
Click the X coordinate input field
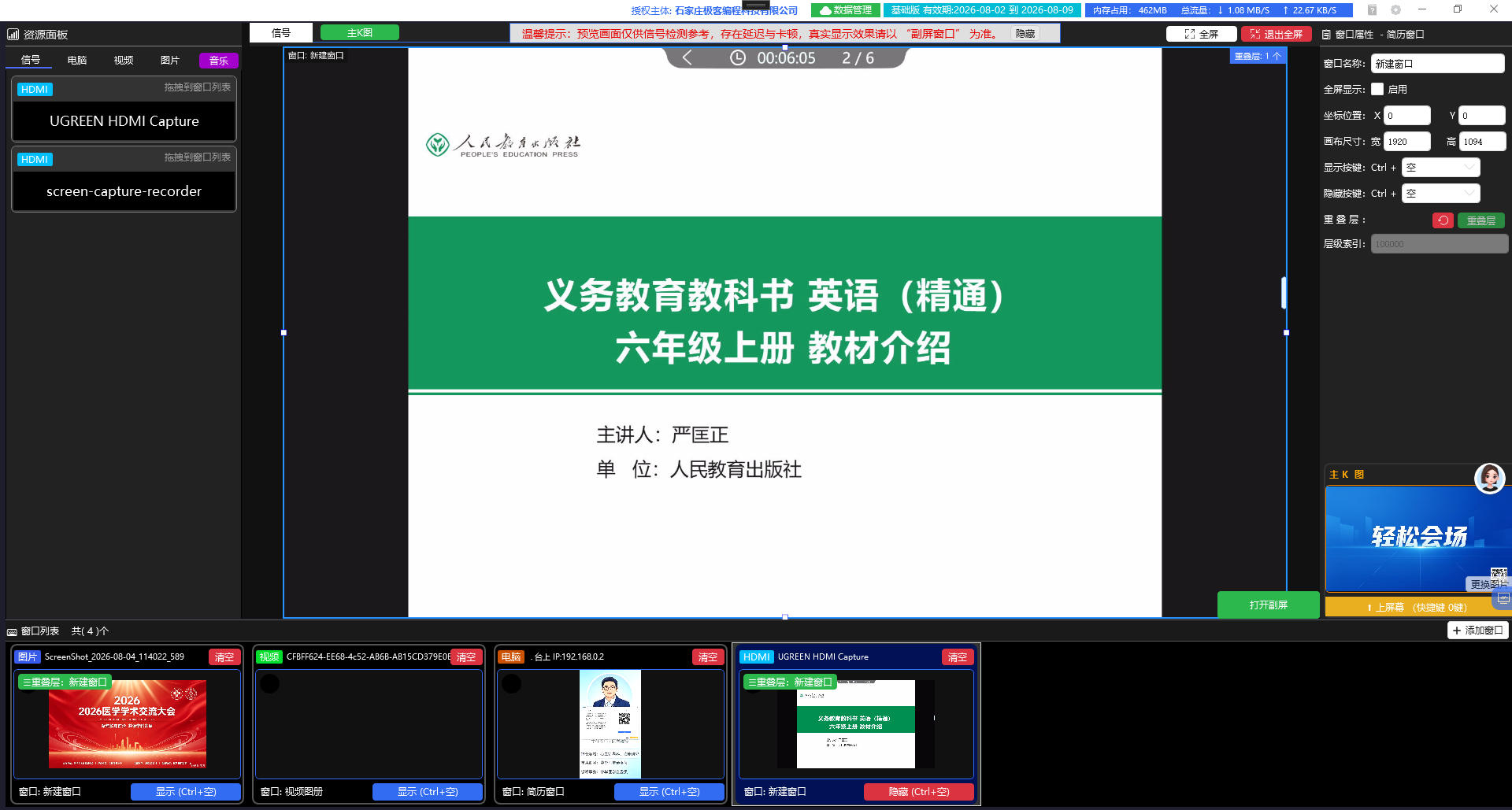1407,116
